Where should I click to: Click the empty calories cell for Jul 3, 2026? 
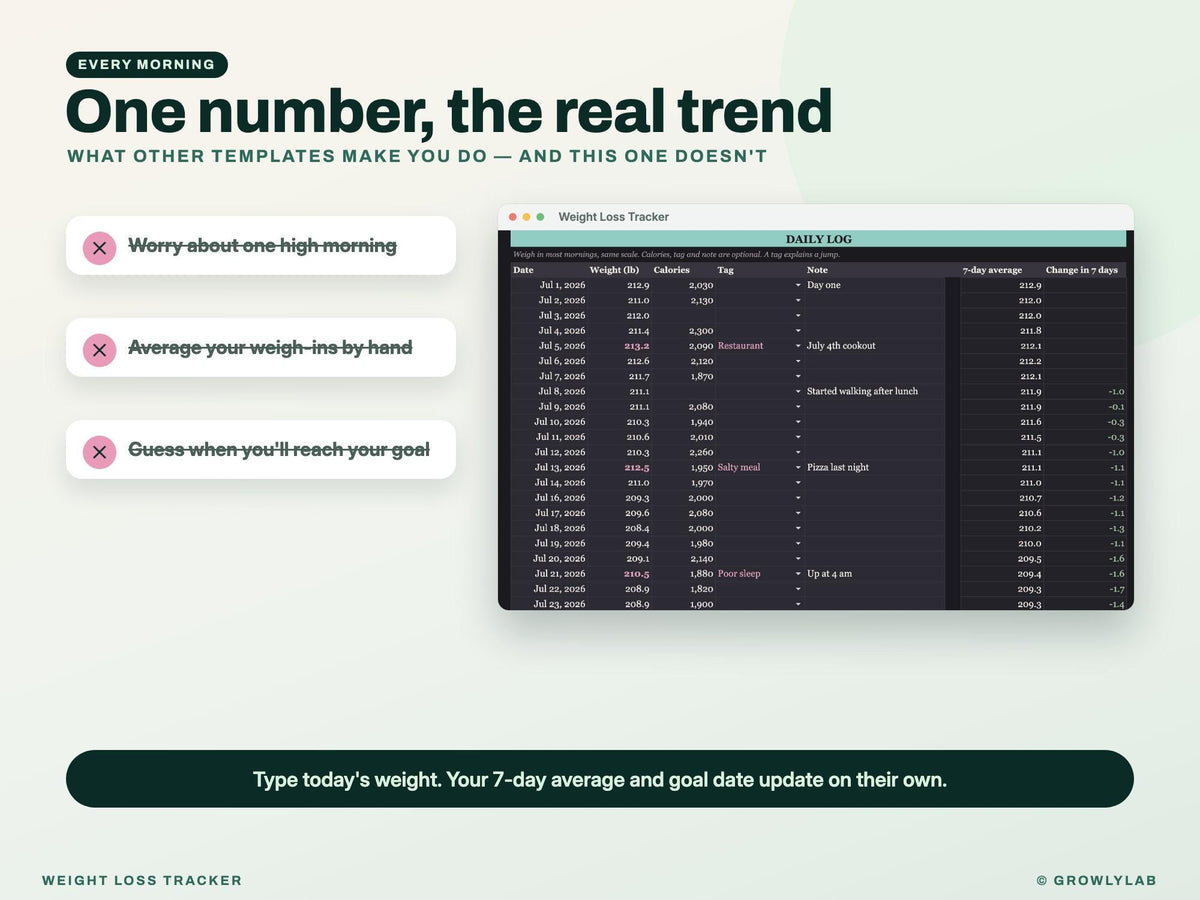click(684, 316)
